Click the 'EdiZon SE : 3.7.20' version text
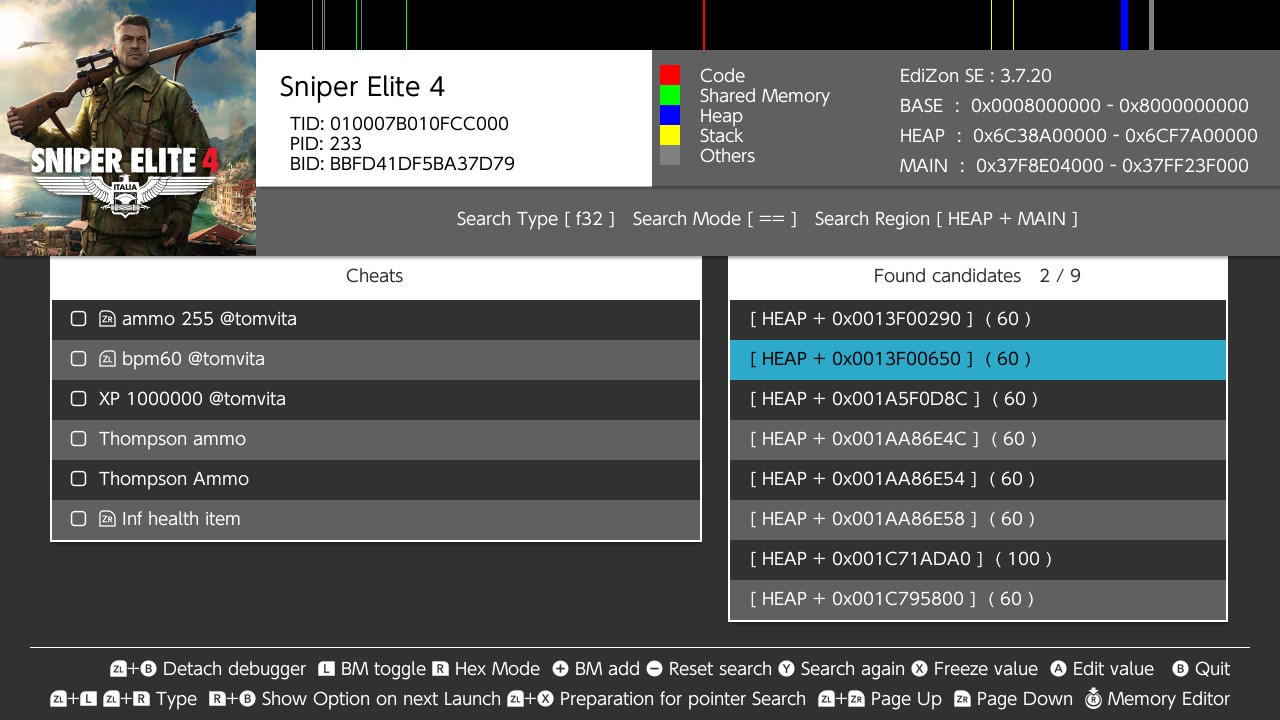The width and height of the screenshot is (1280, 720). pyautogui.click(x=976, y=76)
